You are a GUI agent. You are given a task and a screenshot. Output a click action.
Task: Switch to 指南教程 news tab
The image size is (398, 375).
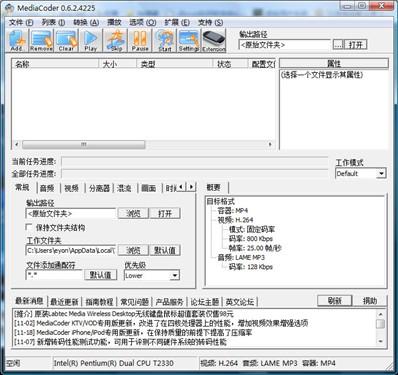click(99, 302)
